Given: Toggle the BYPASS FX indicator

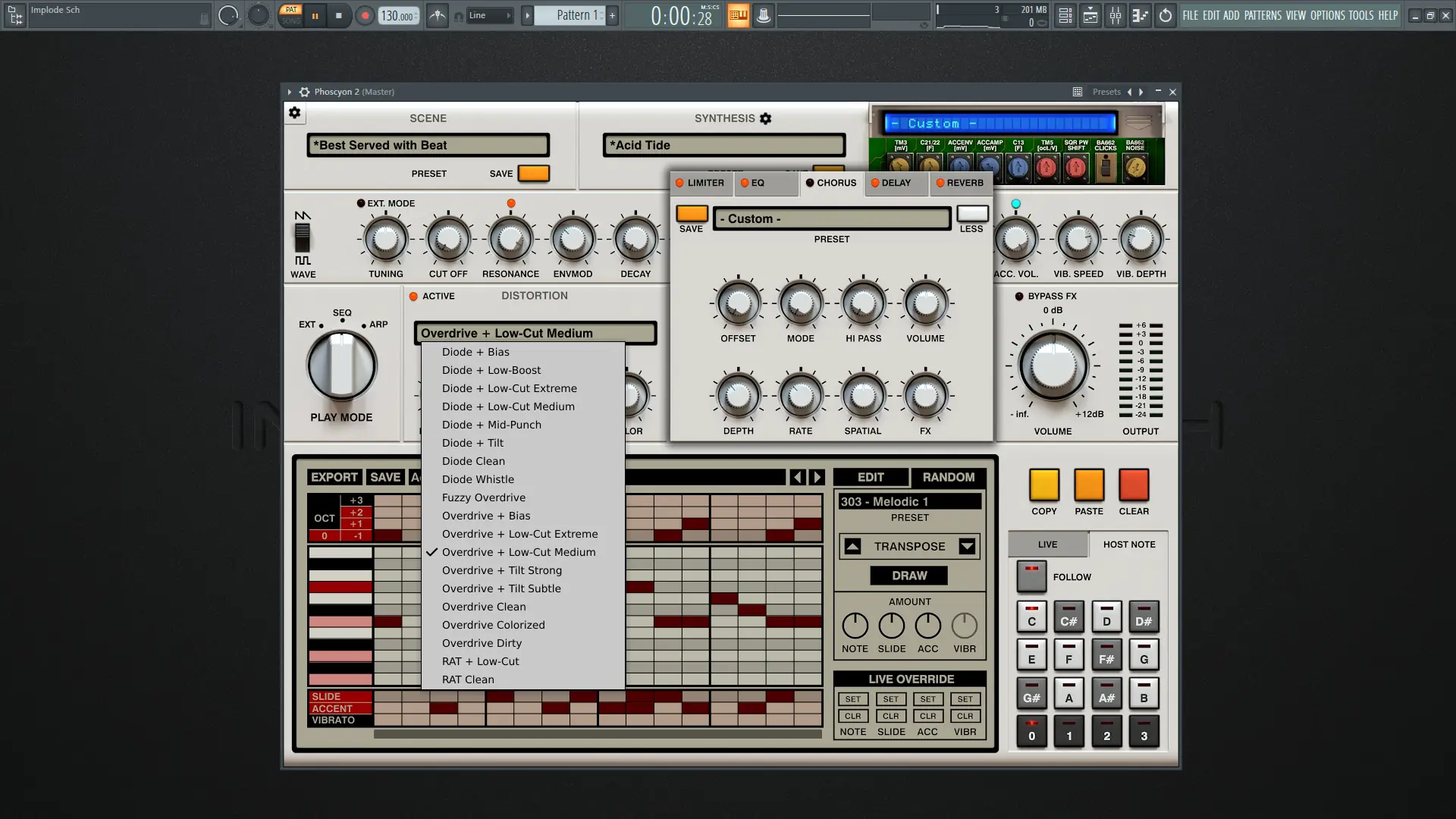Looking at the screenshot, I should 1019,297.
